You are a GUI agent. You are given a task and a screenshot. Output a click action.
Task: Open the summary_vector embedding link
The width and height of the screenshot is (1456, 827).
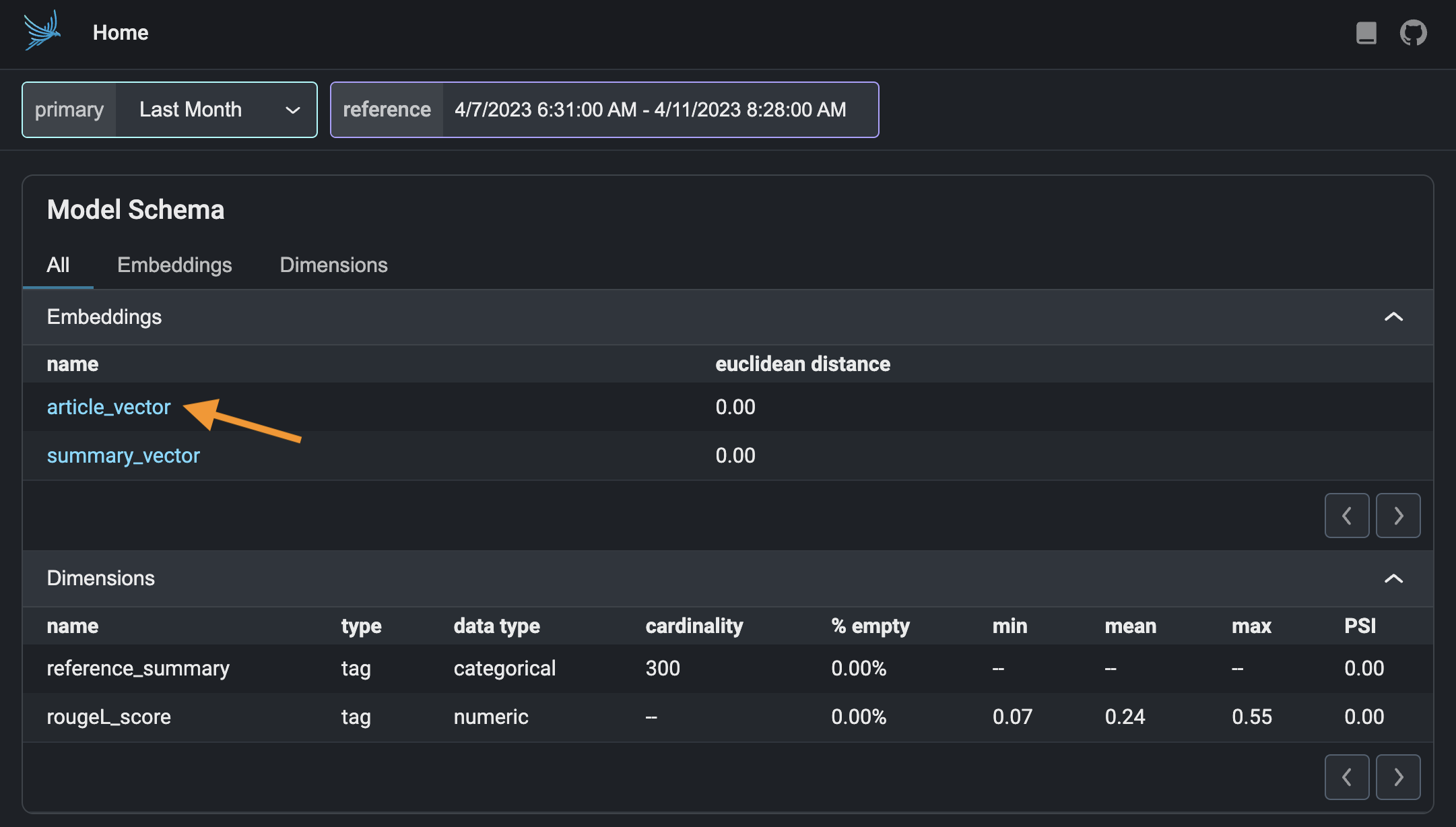123,455
